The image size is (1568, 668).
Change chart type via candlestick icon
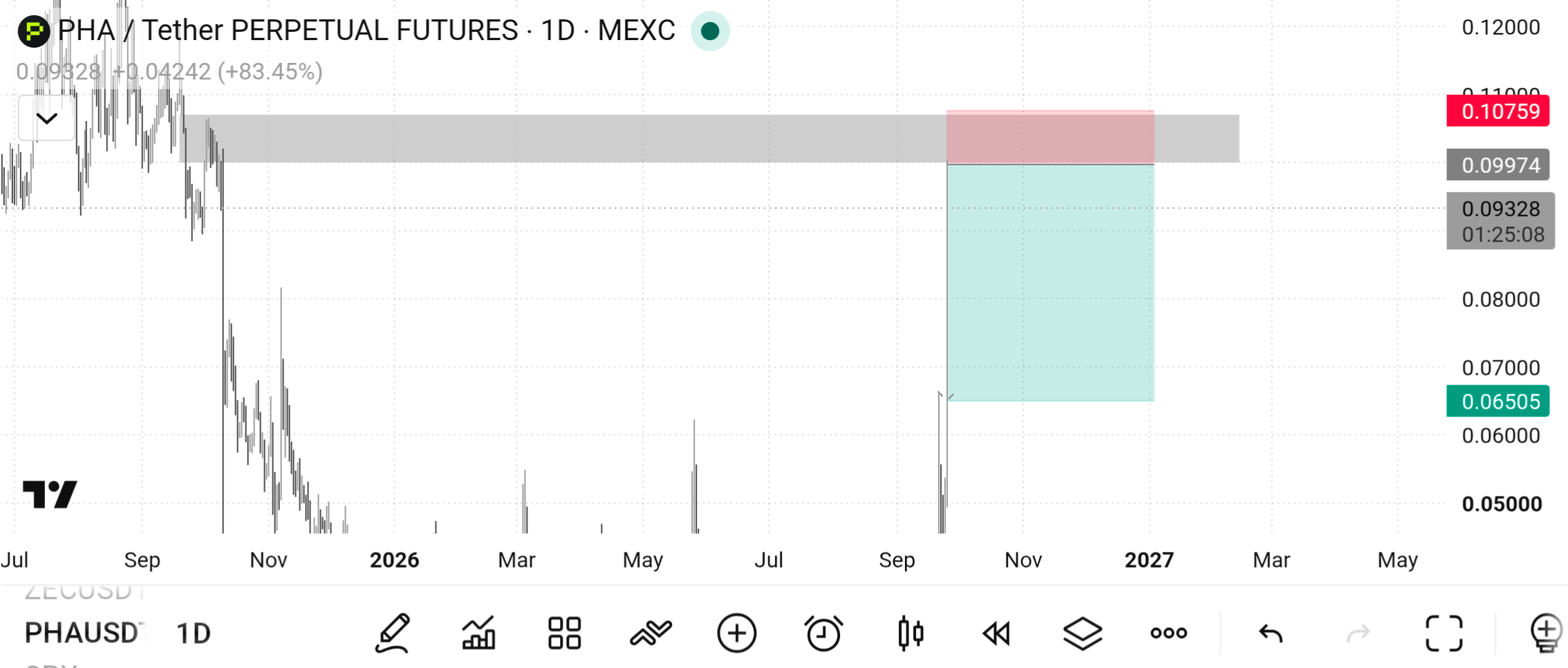[x=911, y=633]
